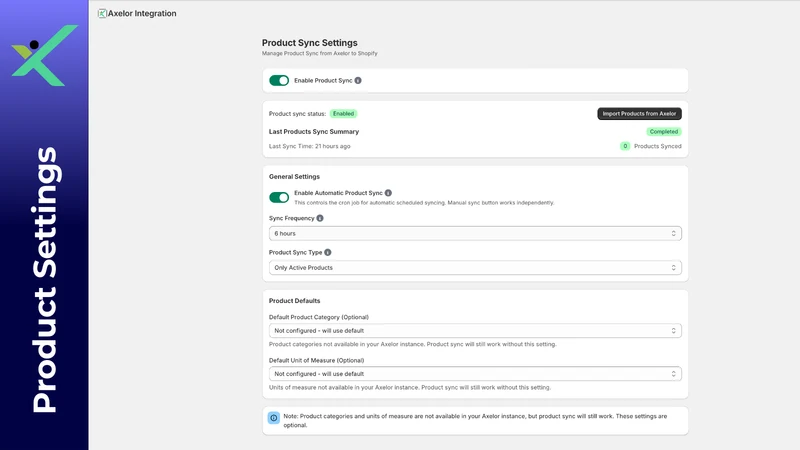Click the Last Sync Time: 21 hours ago text
The width and height of the screenshot is (800, 450).
[310, 146]
